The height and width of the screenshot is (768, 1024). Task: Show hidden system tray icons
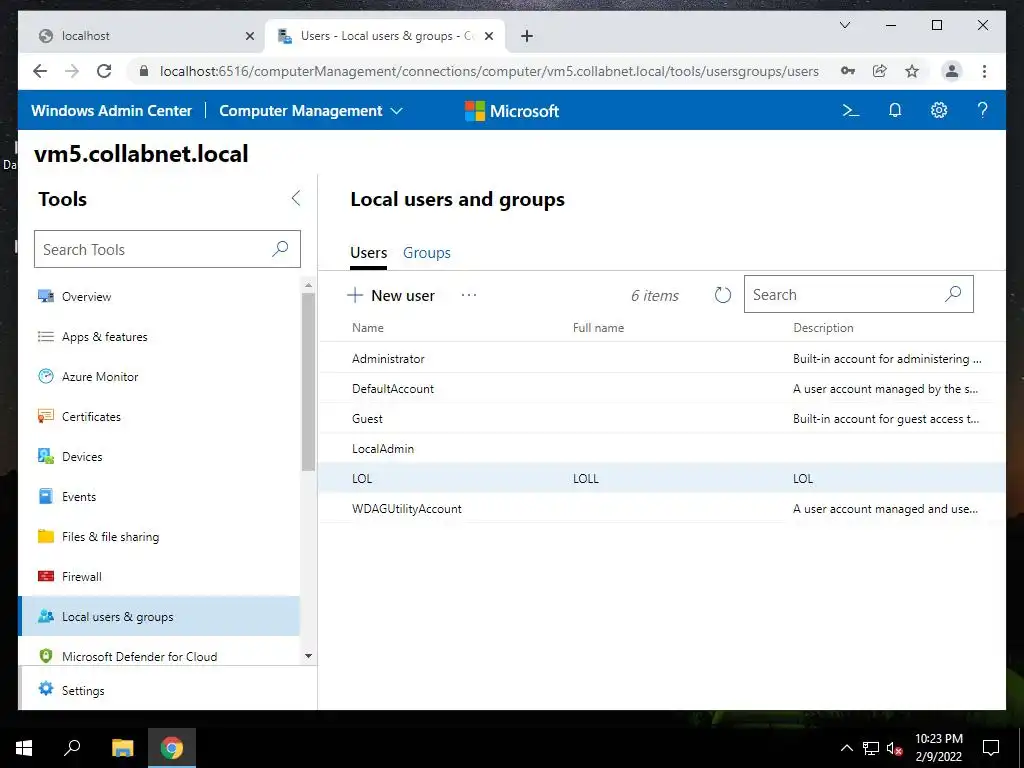(846, 748)
